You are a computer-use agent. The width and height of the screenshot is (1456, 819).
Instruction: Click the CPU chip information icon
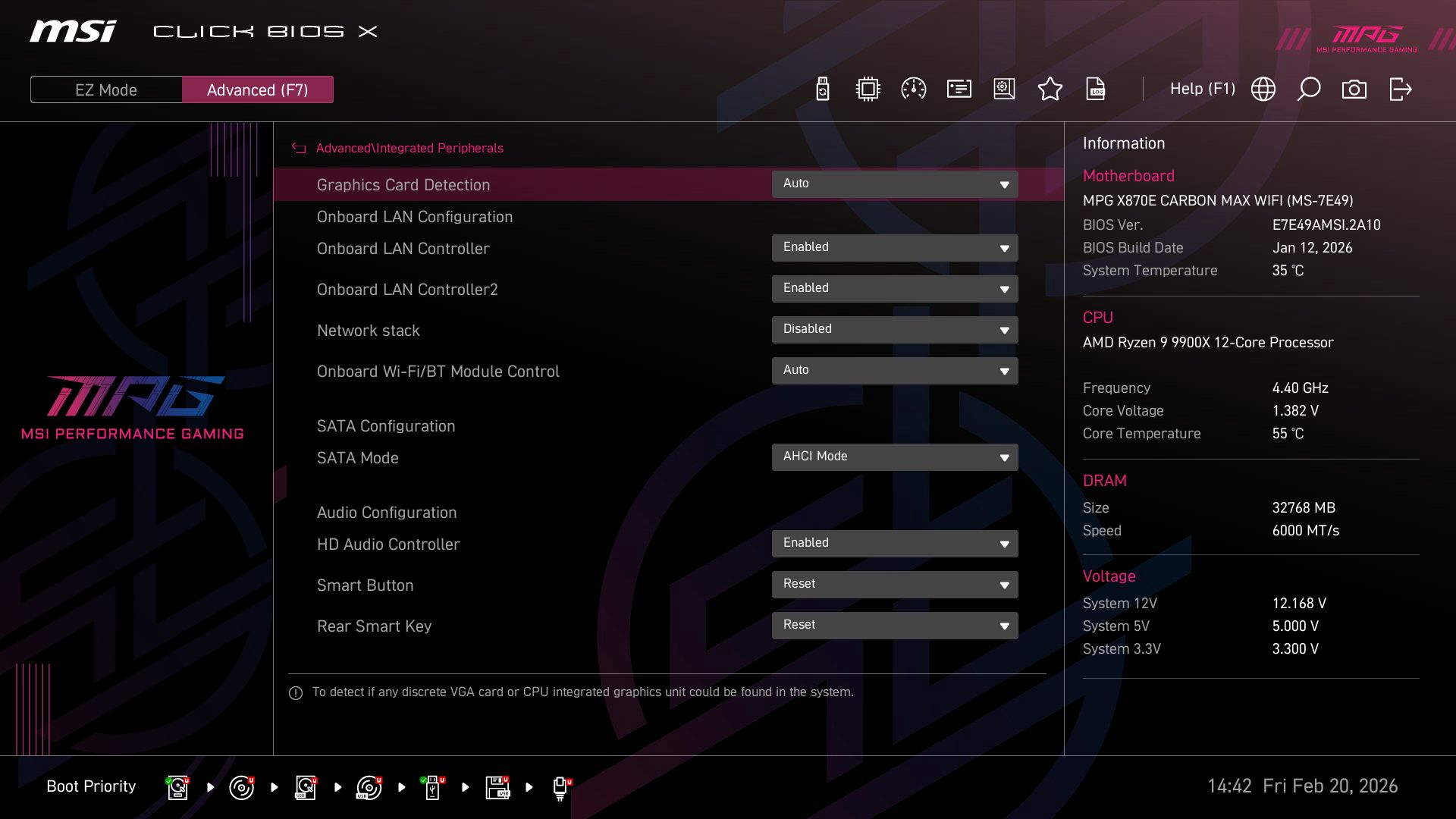point(868,89)
